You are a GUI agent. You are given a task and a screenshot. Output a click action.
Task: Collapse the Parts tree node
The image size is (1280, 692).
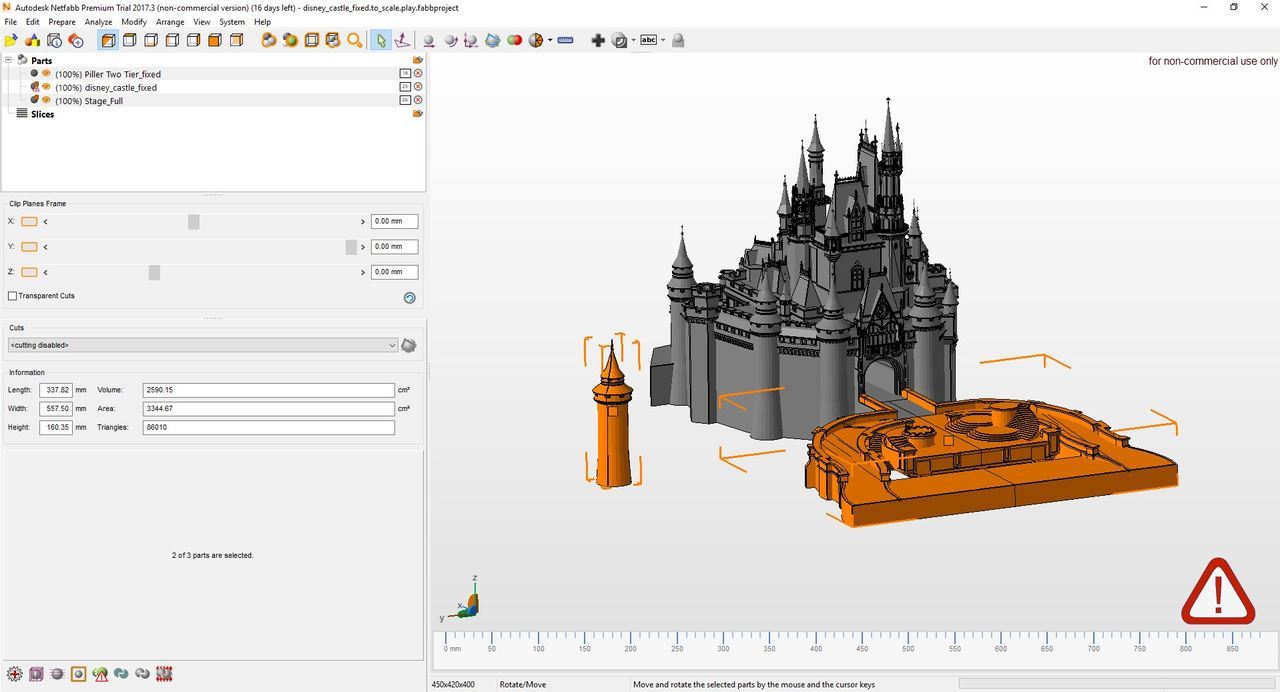(8, 60)
